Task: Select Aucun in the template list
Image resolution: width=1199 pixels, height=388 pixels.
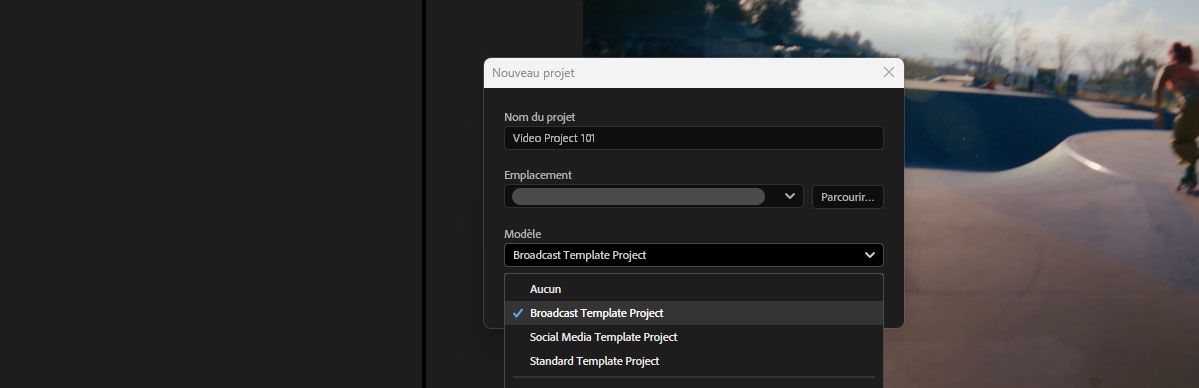Action: point(694,289)
